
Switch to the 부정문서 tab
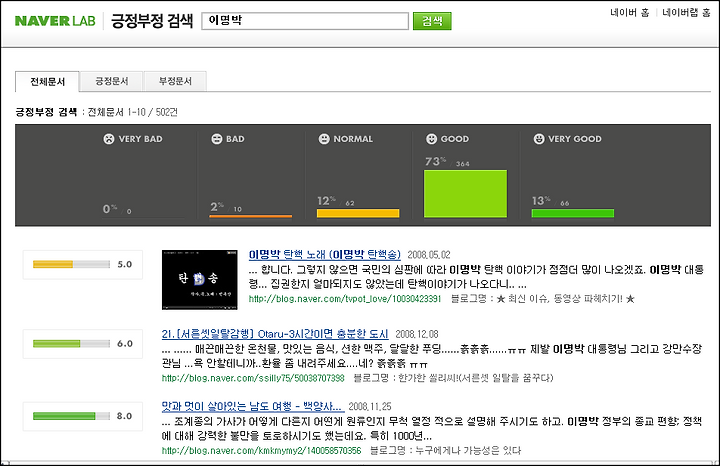(x=175, y=81)
